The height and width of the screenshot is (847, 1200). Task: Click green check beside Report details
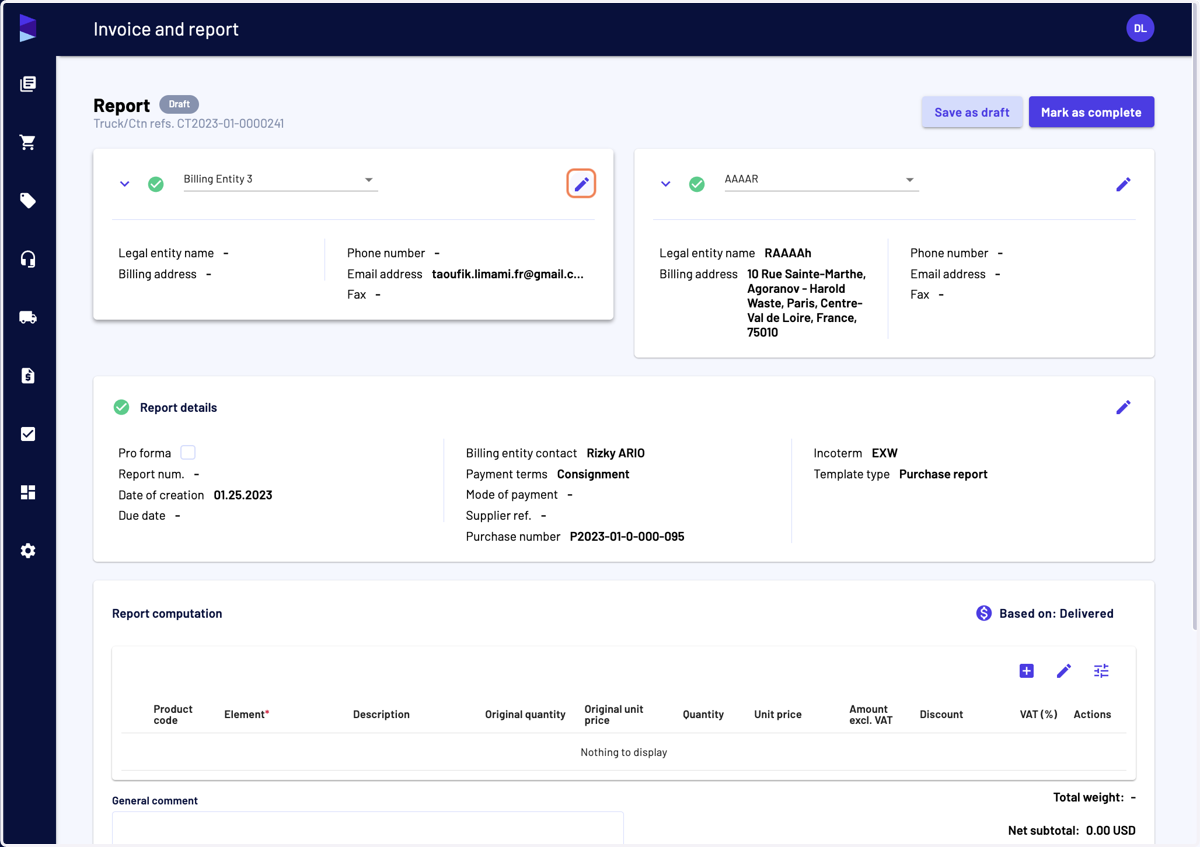(x=121, y=407)
